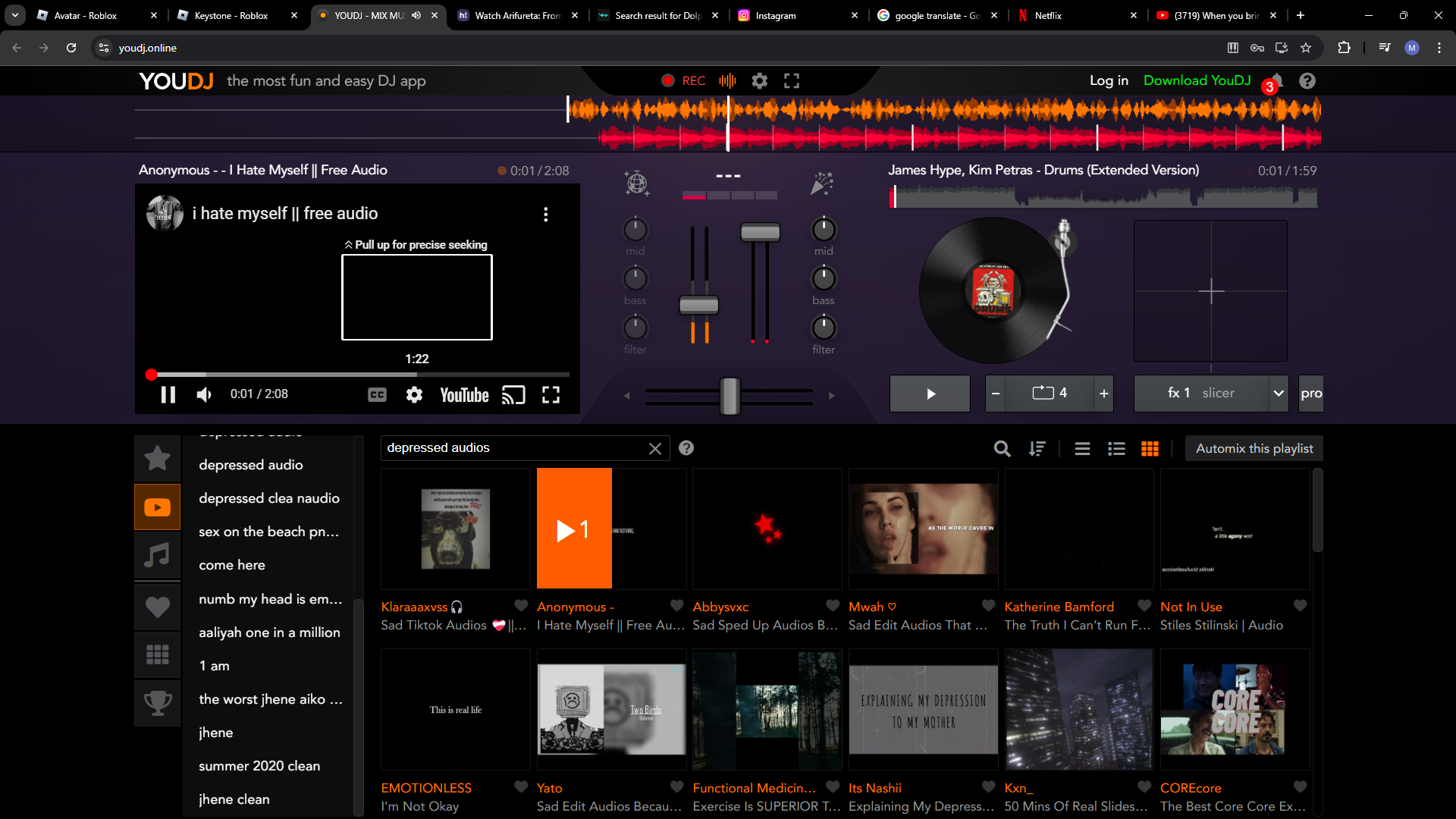Run search with the magnifier icon
The width and height of the screenshot is (1456, 819).
1003,449
